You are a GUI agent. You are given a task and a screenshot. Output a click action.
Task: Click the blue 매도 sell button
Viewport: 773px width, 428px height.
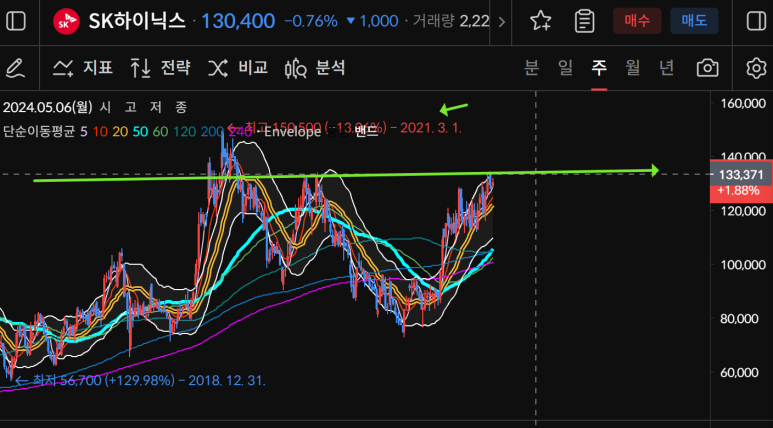(694, 21)
